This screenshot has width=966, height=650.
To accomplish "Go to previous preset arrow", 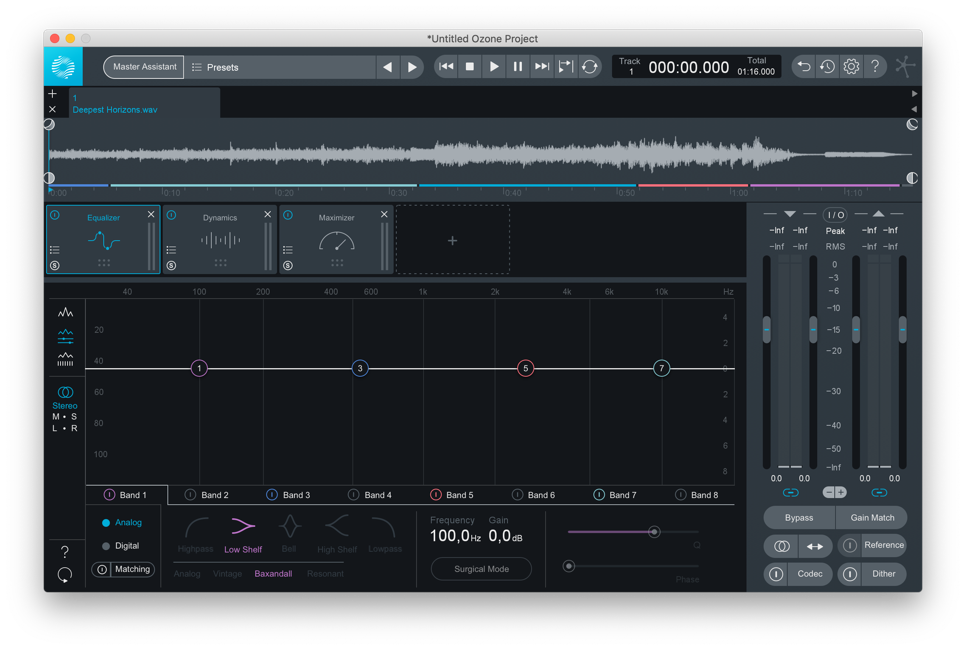I will [388, 67].
